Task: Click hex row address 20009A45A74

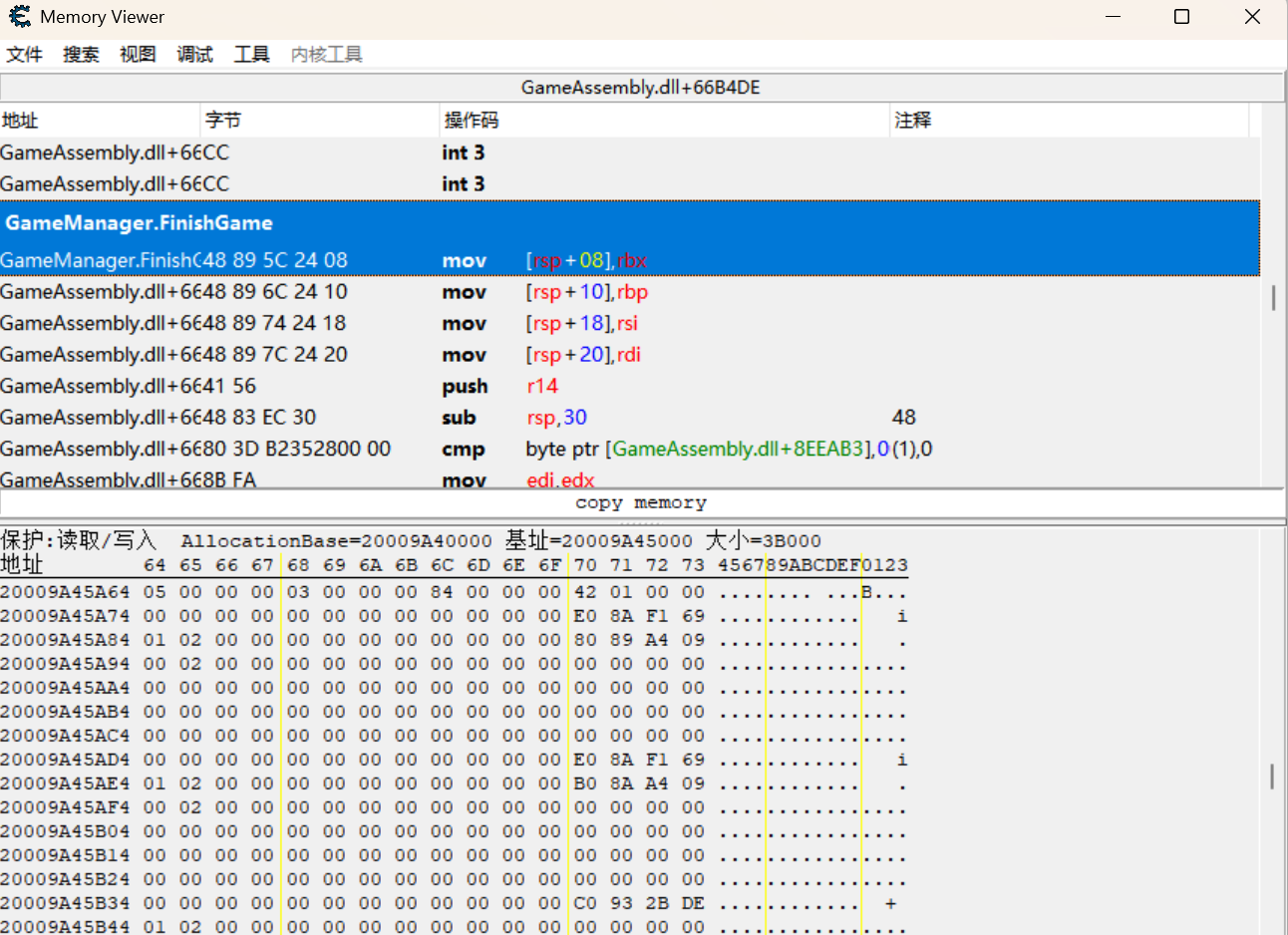Action: coord(65,616)
